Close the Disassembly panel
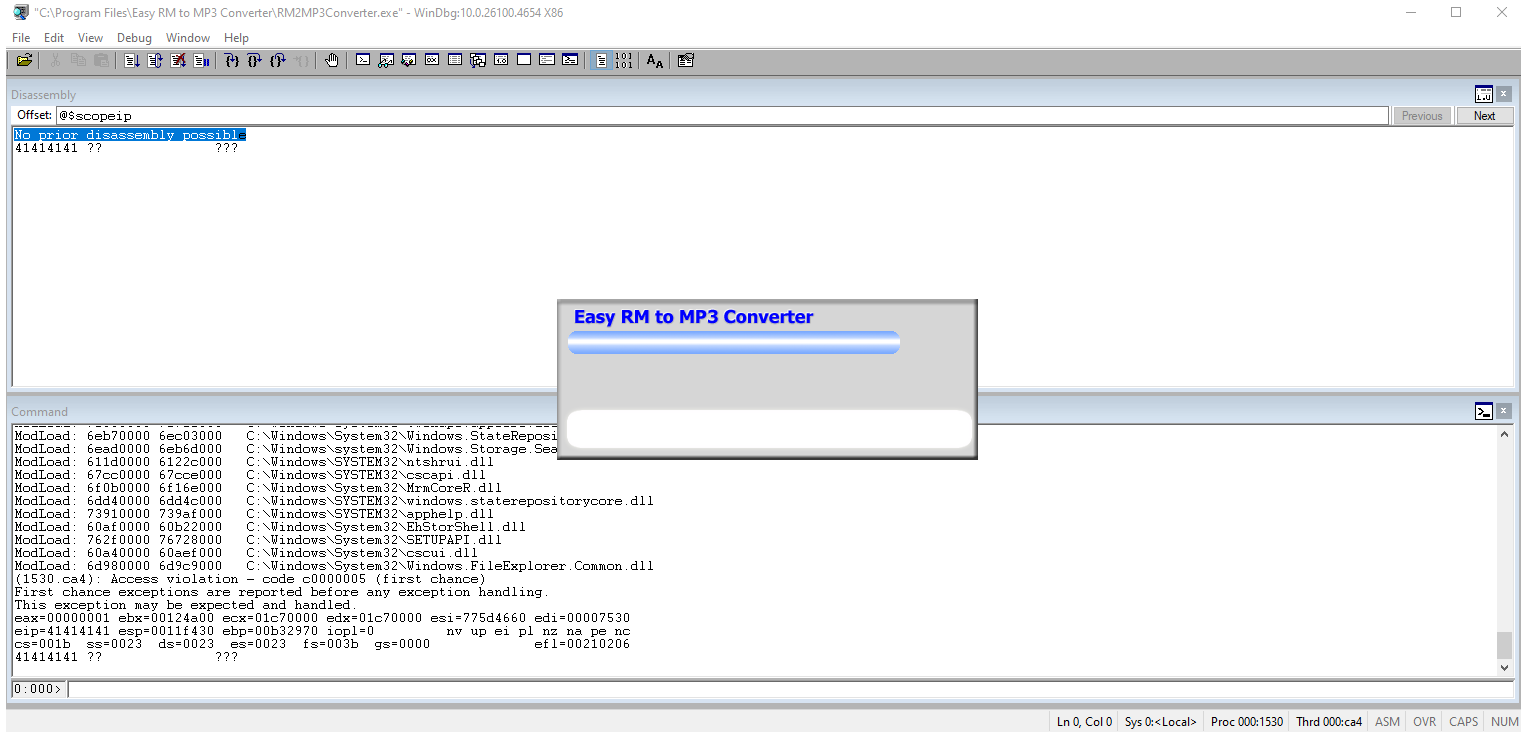1521x732 pixels. 1503,94
